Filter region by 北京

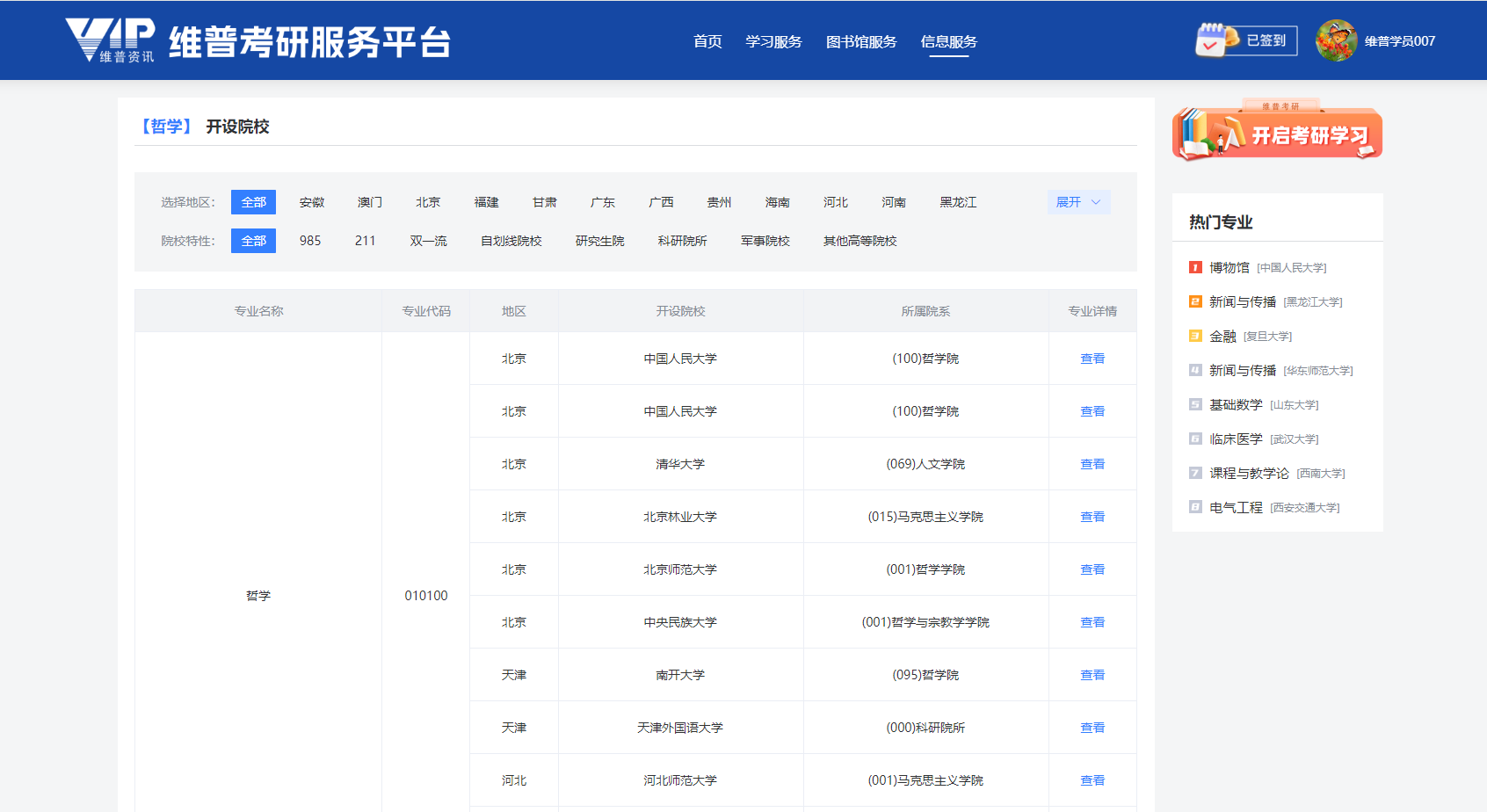click(428, 202)
